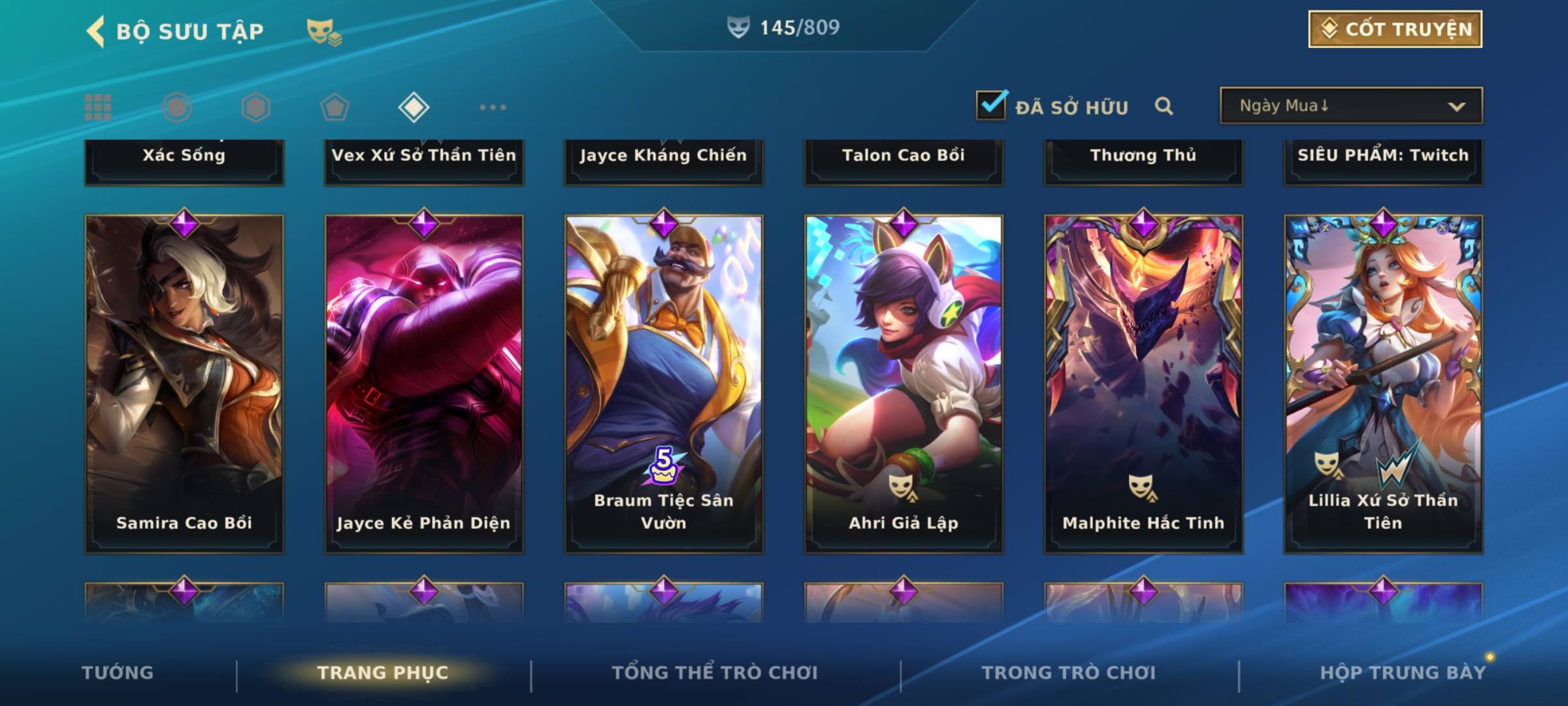Select the all-skins grid filter icon

98,107
